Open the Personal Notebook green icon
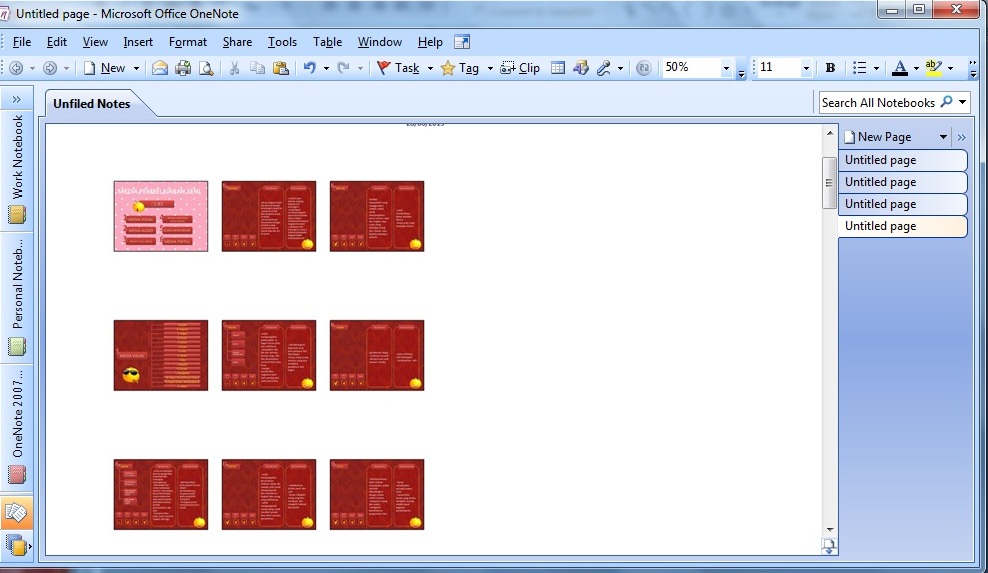Viewport: 988px width, 573px height. coord(17,346)
